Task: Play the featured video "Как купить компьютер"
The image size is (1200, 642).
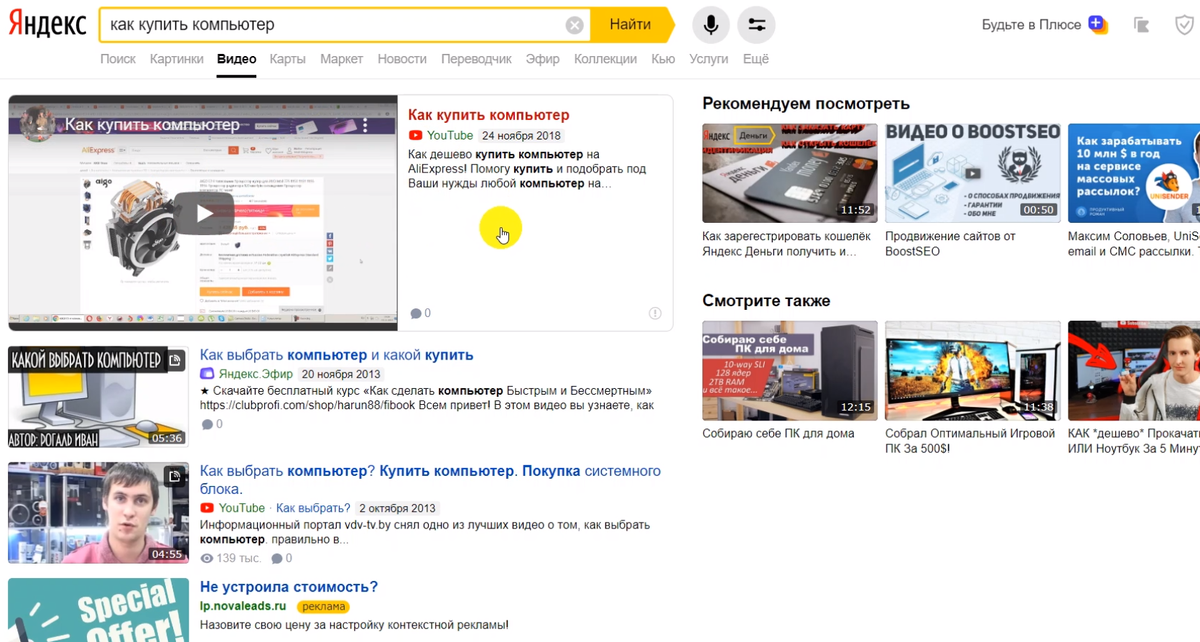Action: point(204,213)
